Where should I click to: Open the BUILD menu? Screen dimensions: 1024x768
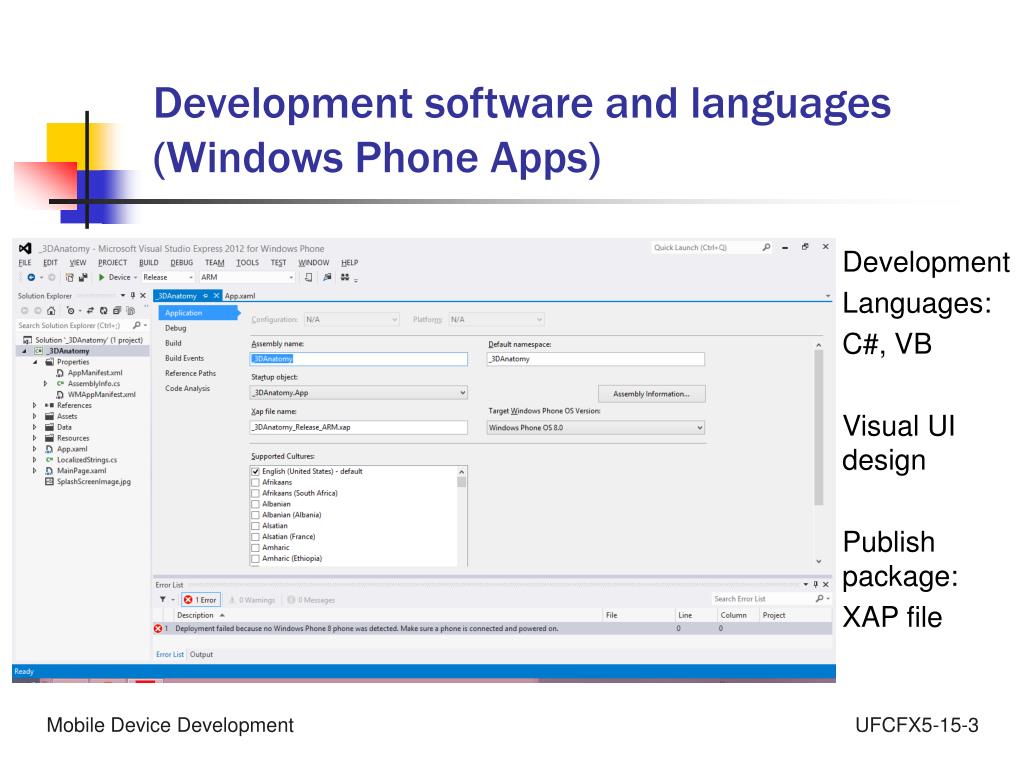[149, 263]
